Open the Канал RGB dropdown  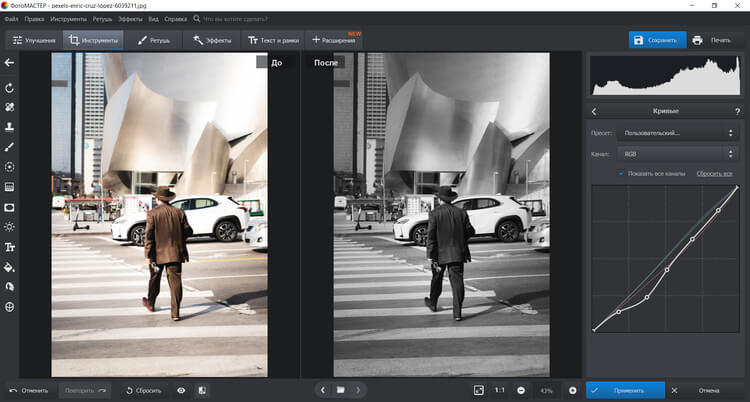[679, 154]
